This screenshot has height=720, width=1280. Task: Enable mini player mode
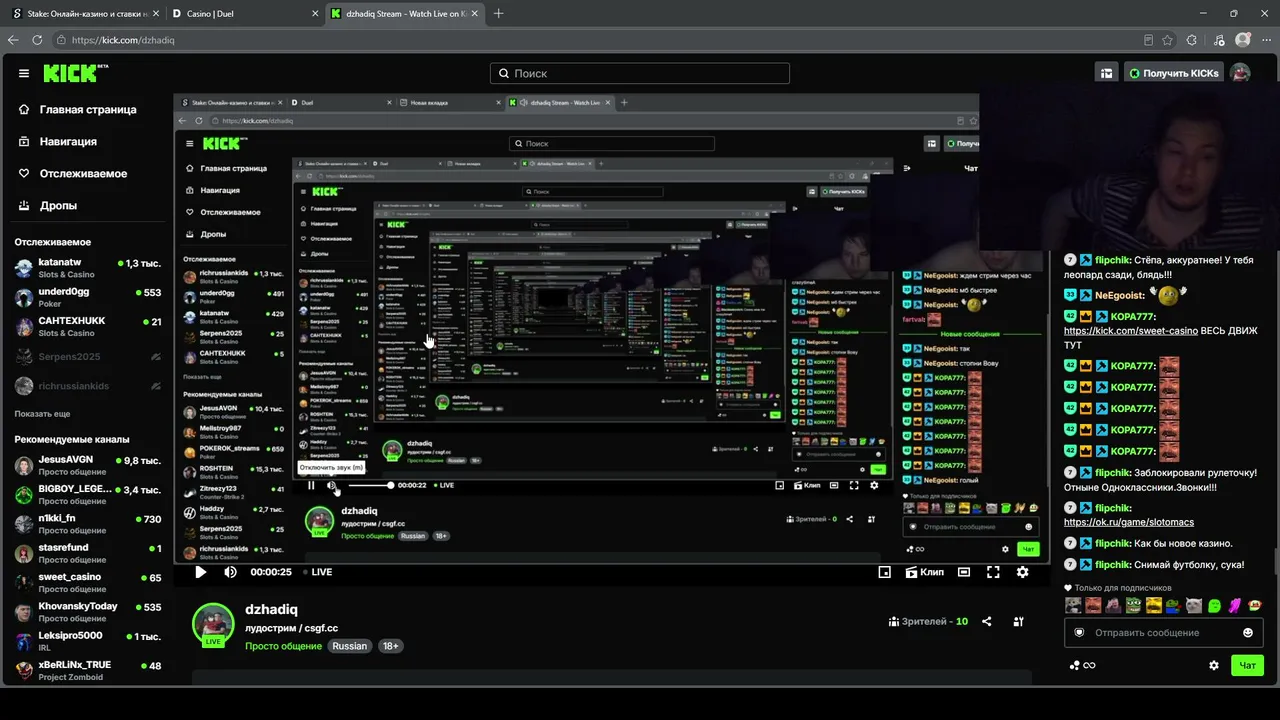(x=884, y=572)
